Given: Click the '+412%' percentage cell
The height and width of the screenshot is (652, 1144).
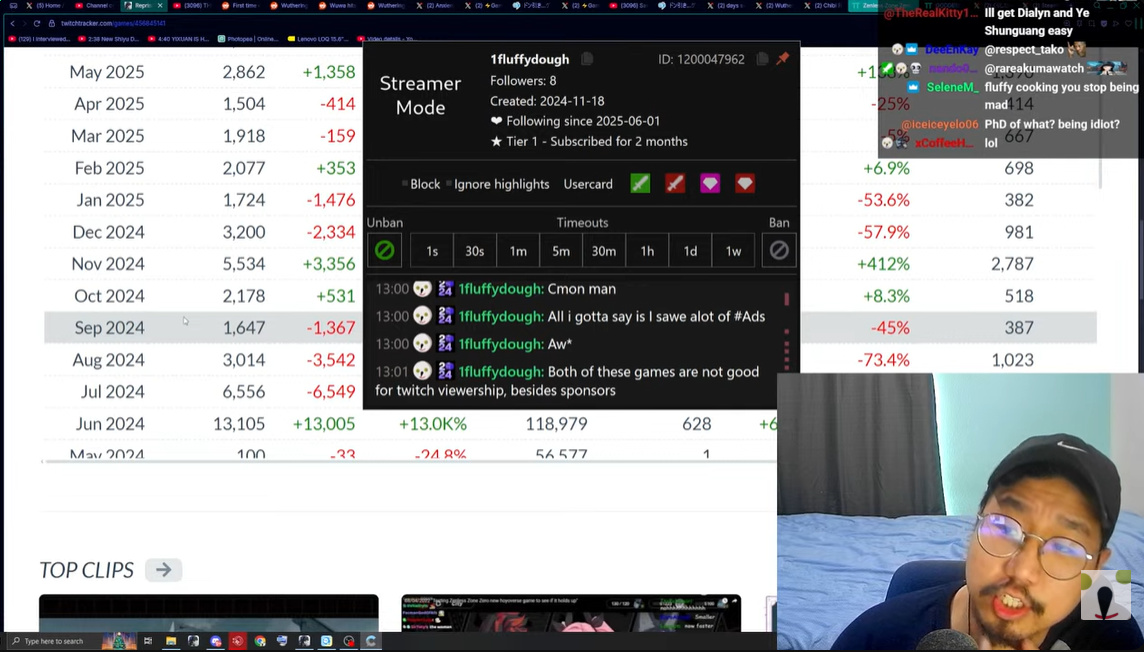Looking at the screenshot, I should click(x=884, y=264).
